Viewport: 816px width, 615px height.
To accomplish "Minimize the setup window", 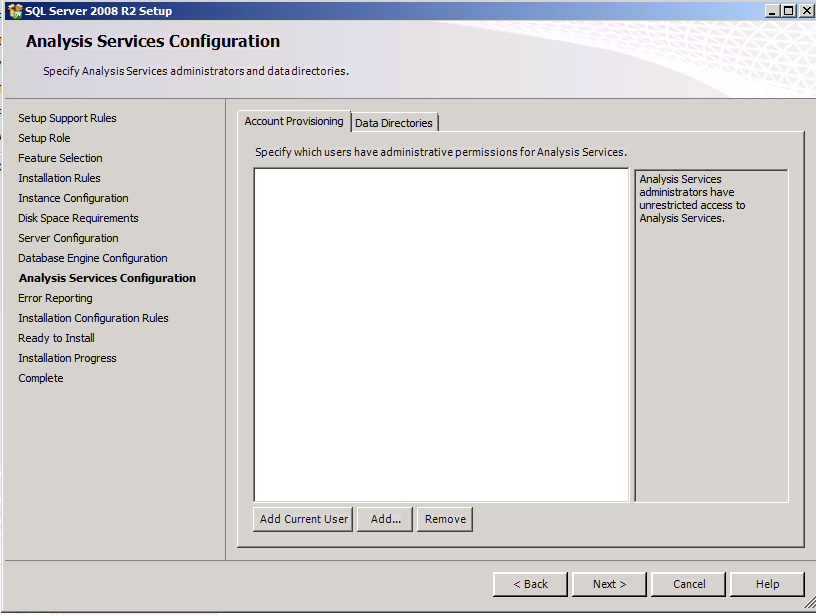I will (x=773, y=10).
